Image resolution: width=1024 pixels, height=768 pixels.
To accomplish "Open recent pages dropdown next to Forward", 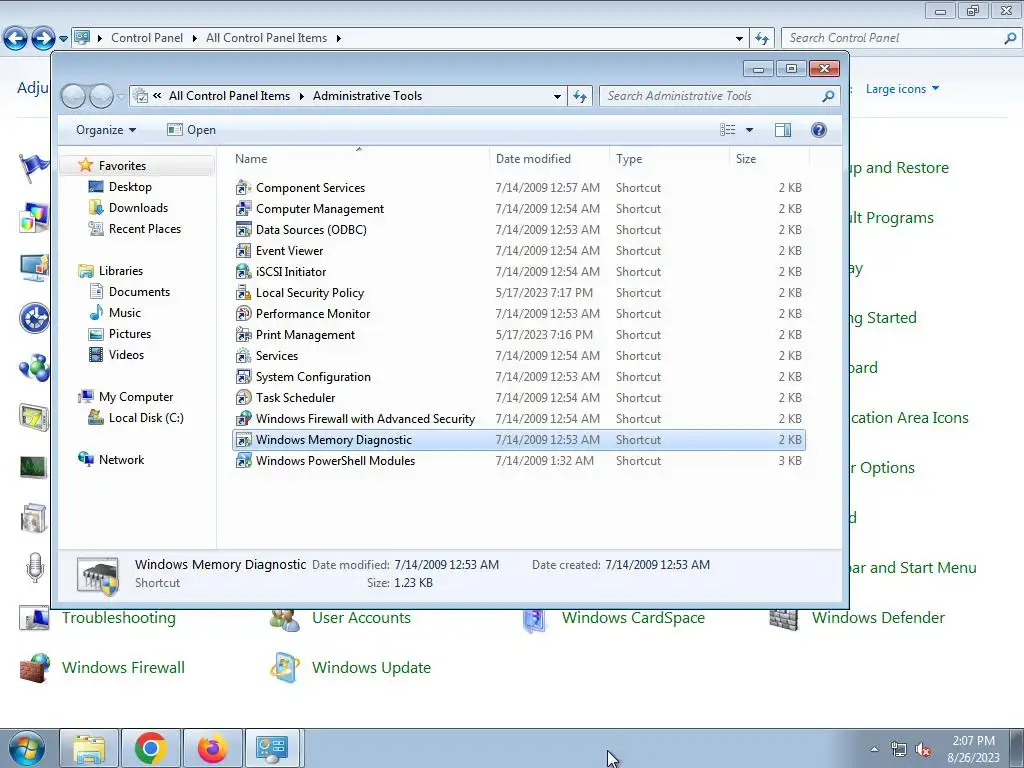I will pyautogui.click(x=63, y=39).
